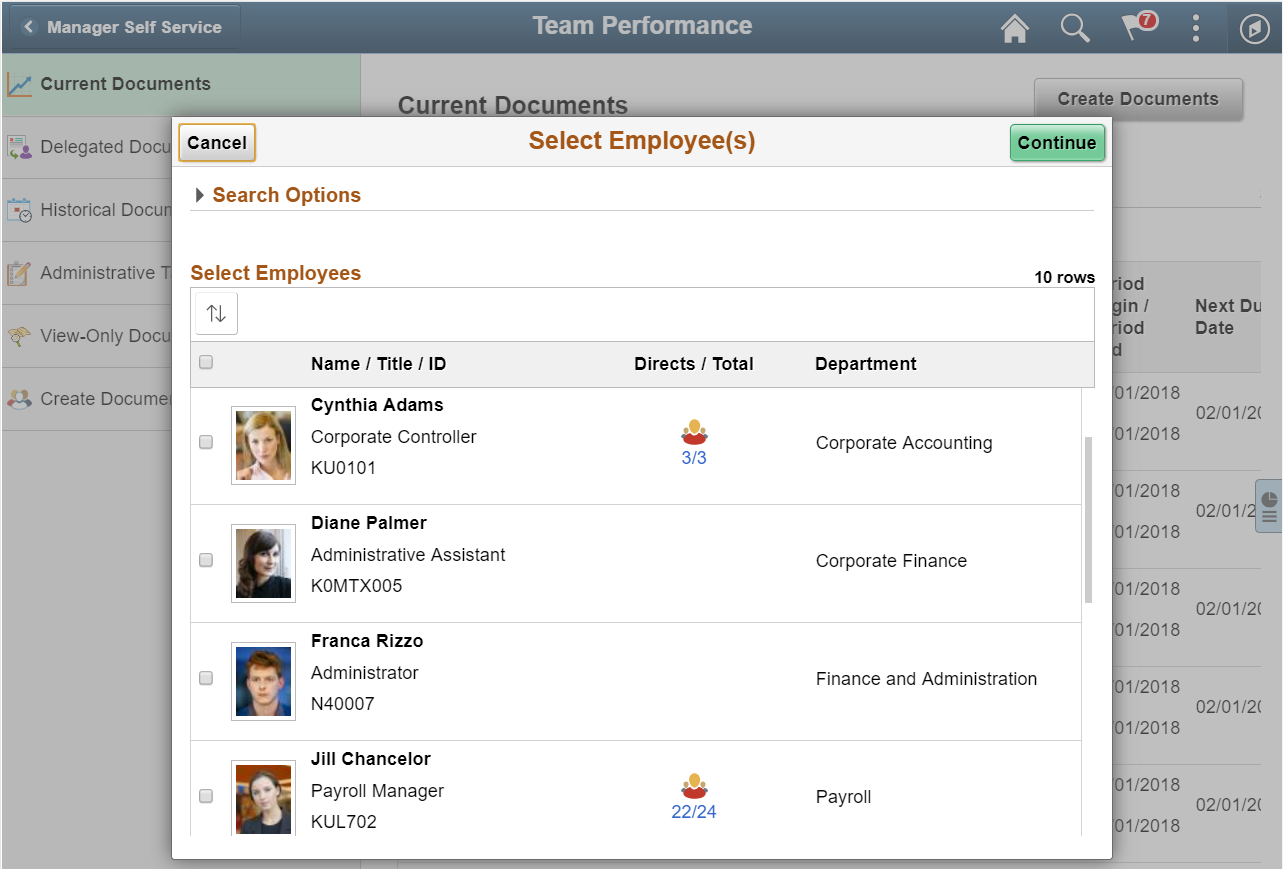
Task: Click the Corporate Accounting department cell
Action: pos(904,443)
